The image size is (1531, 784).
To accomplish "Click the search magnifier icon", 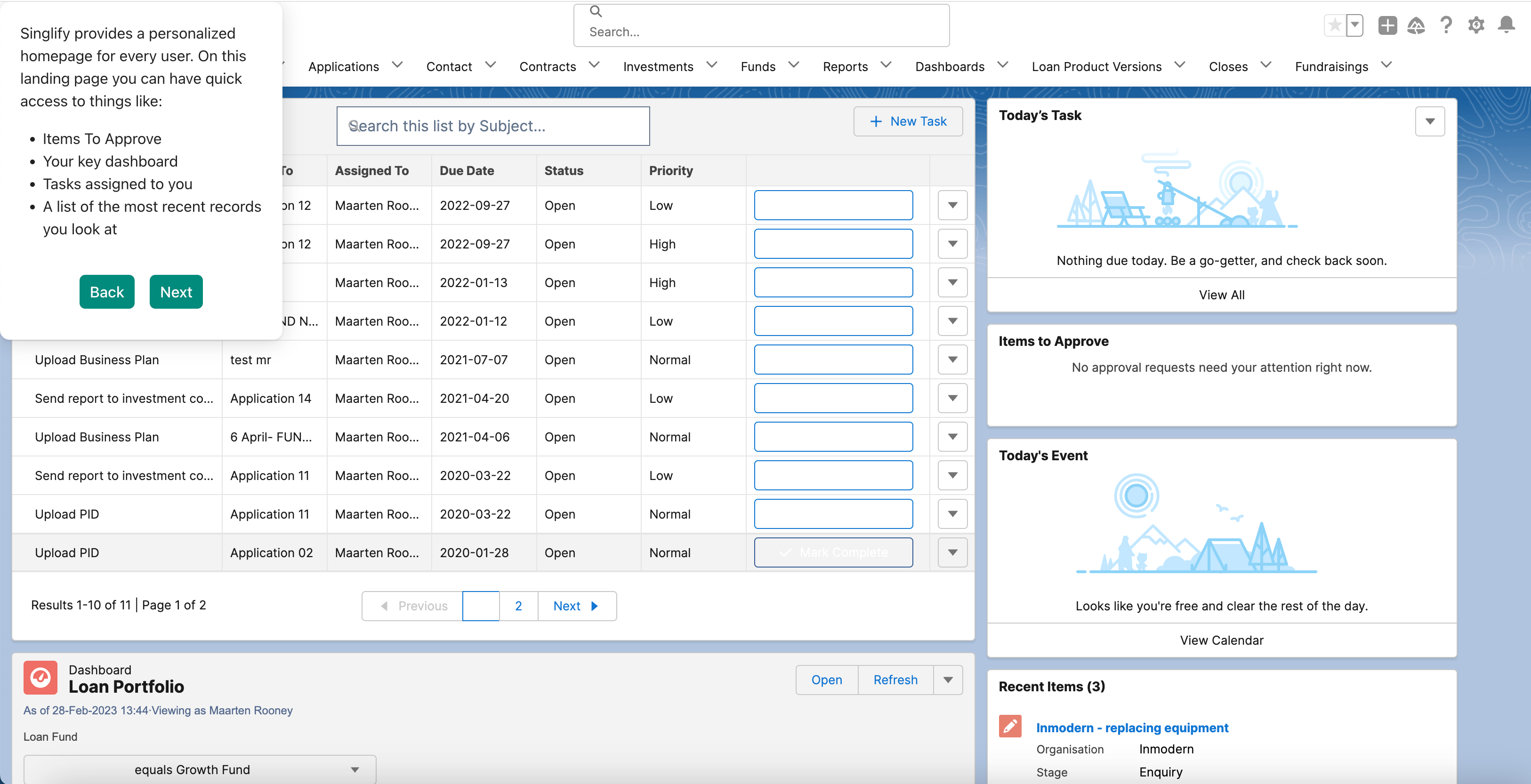I will 596,11.
